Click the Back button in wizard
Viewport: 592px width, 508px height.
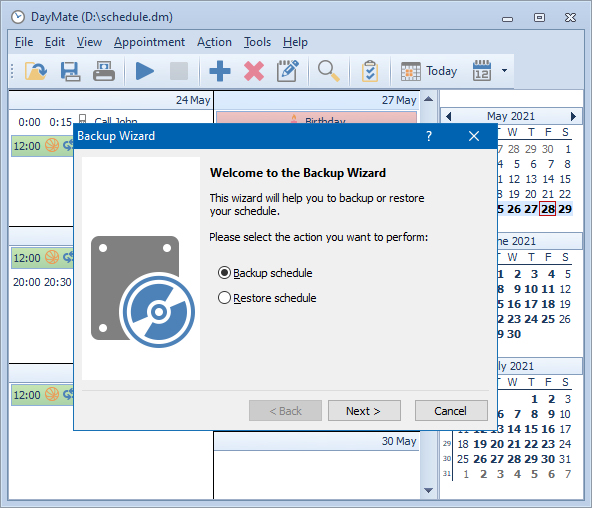[x=285, y=411]
